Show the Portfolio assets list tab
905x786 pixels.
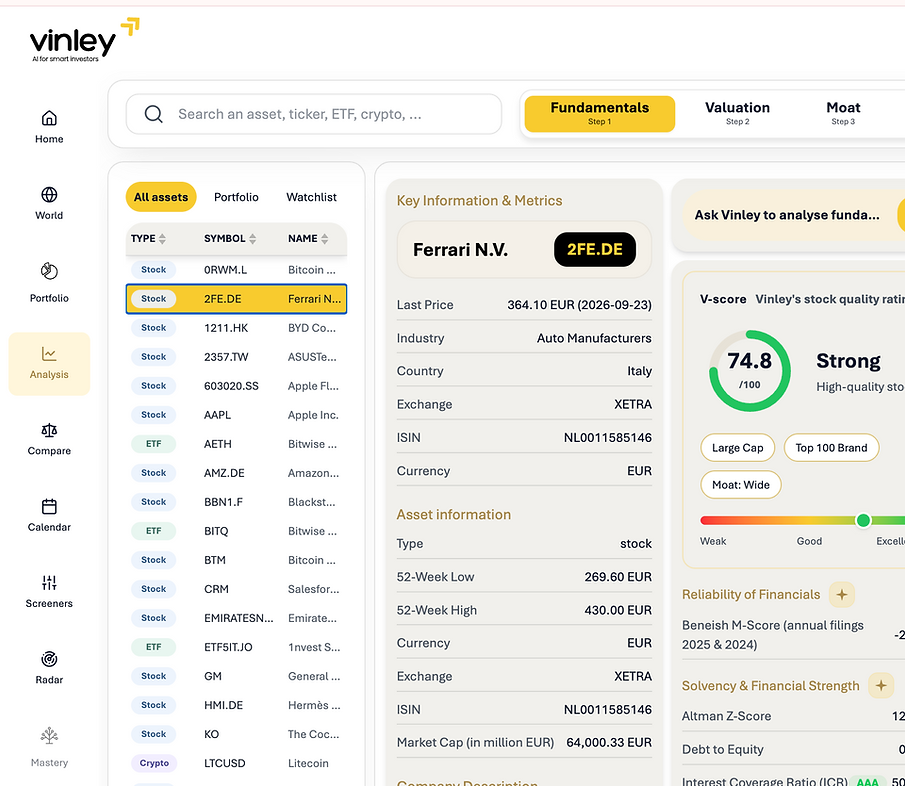click(236, 197)
